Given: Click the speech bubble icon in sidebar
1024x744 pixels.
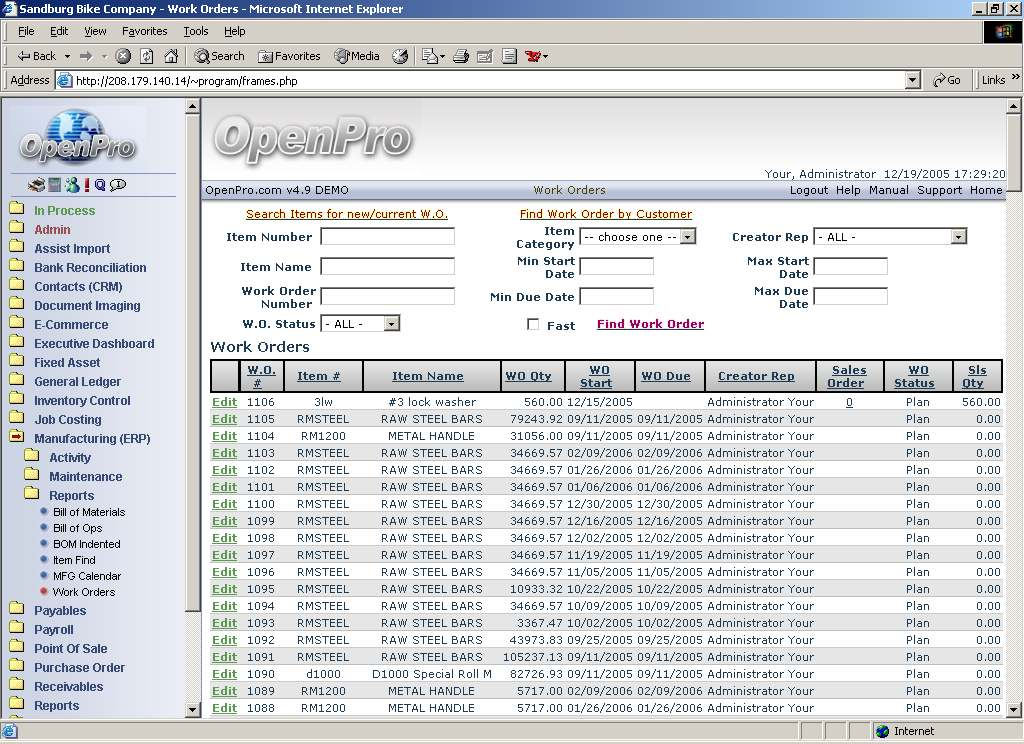Looking at the screenshot, I should [118, 185].
